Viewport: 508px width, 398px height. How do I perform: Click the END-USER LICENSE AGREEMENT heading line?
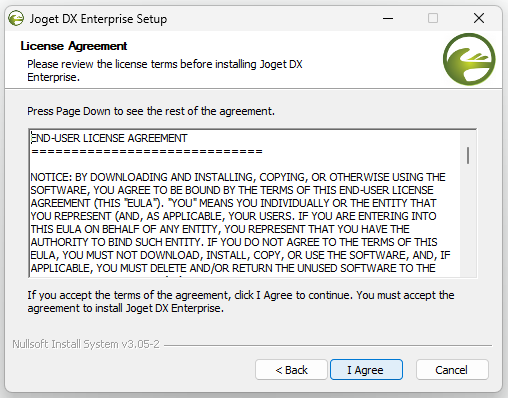[x=109, y=138]
